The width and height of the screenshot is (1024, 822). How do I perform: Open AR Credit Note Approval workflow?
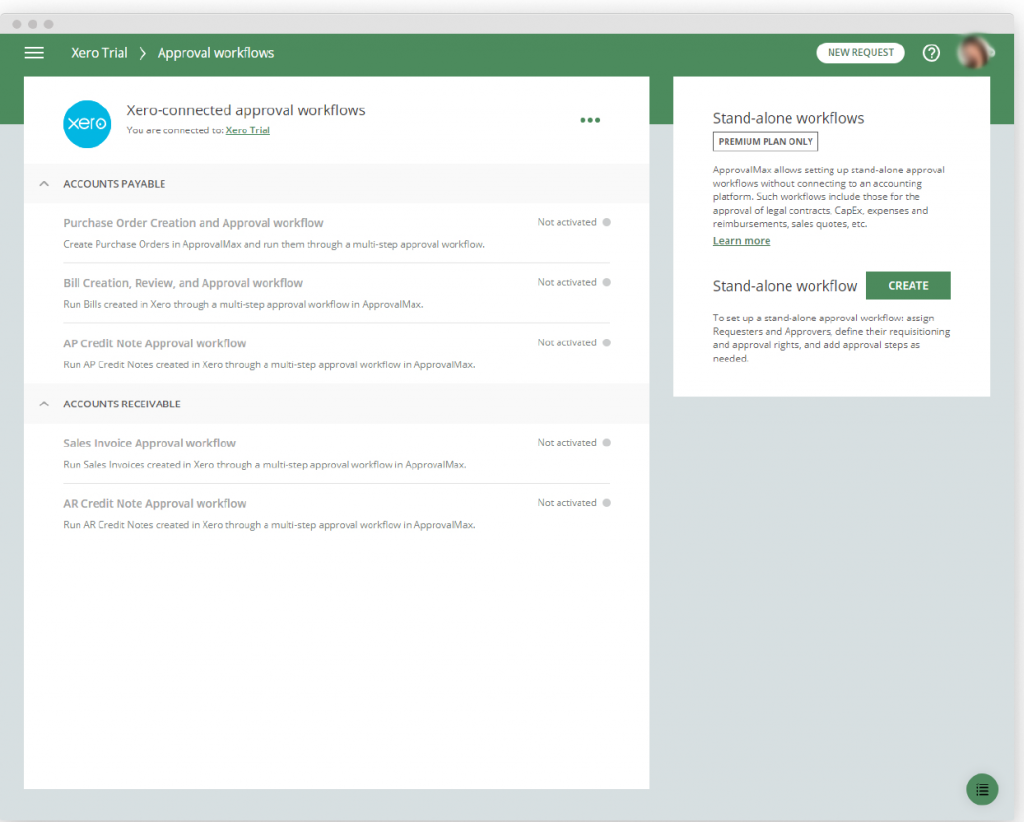(155, 503)
